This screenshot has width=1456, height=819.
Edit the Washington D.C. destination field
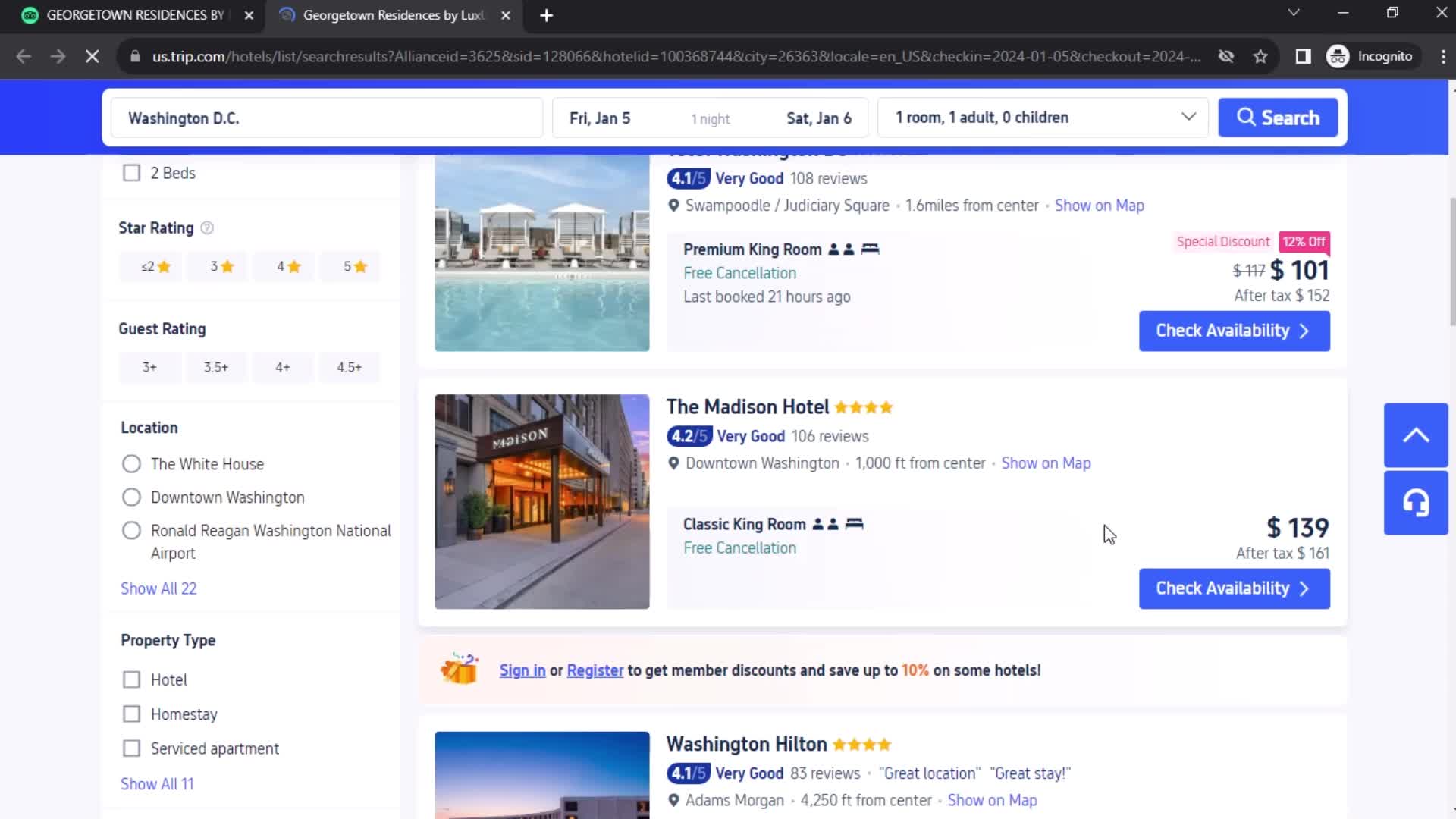click(x=327, y=118)
